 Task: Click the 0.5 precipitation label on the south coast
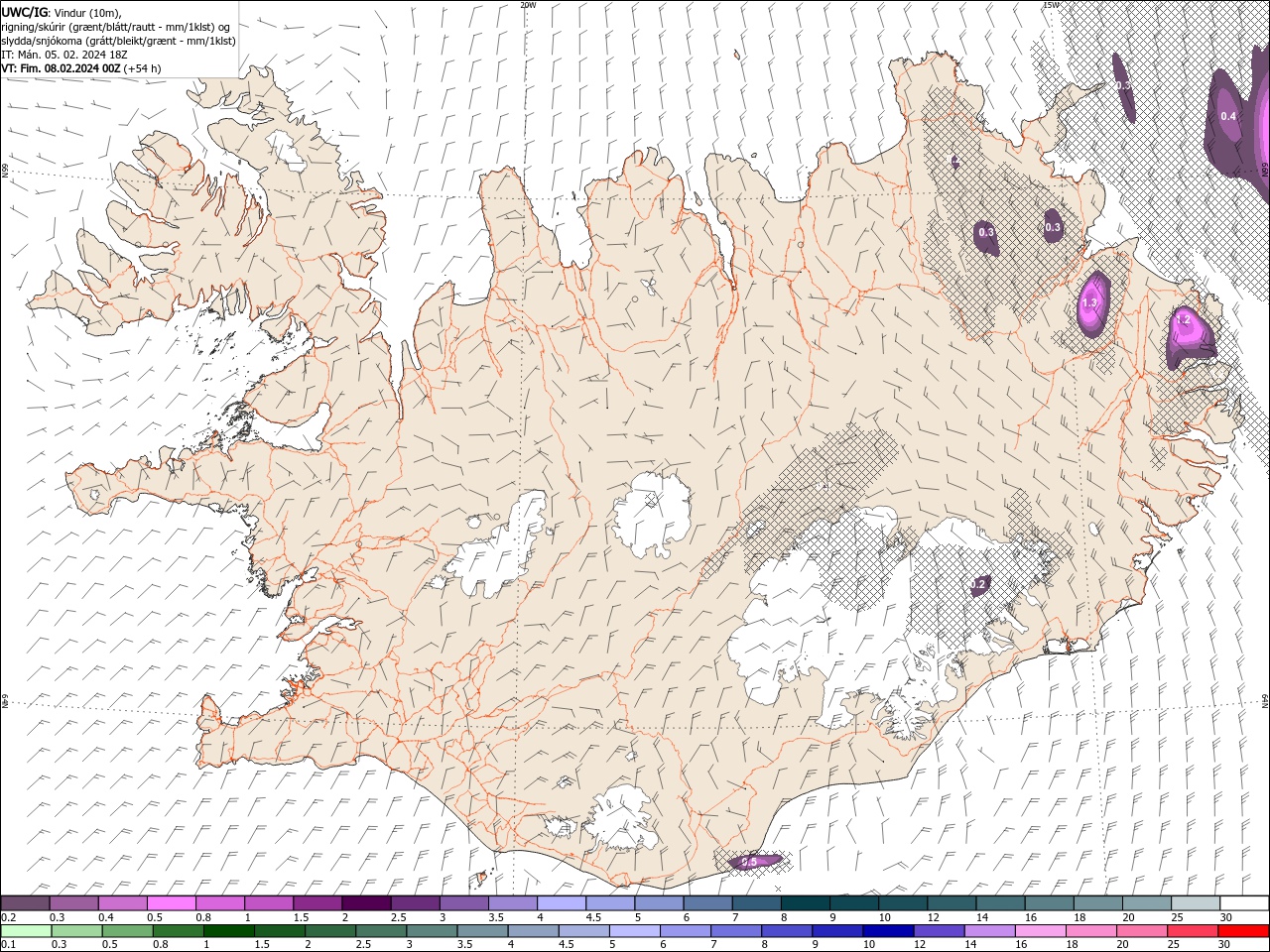click(x=749, y=862)
